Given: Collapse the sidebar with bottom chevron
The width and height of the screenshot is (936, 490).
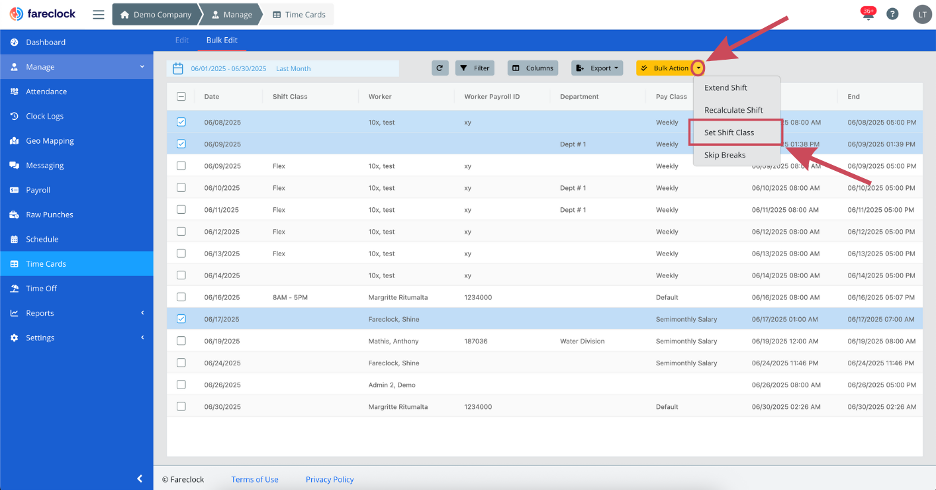Looking at the screenshot, I should (140, 478).
